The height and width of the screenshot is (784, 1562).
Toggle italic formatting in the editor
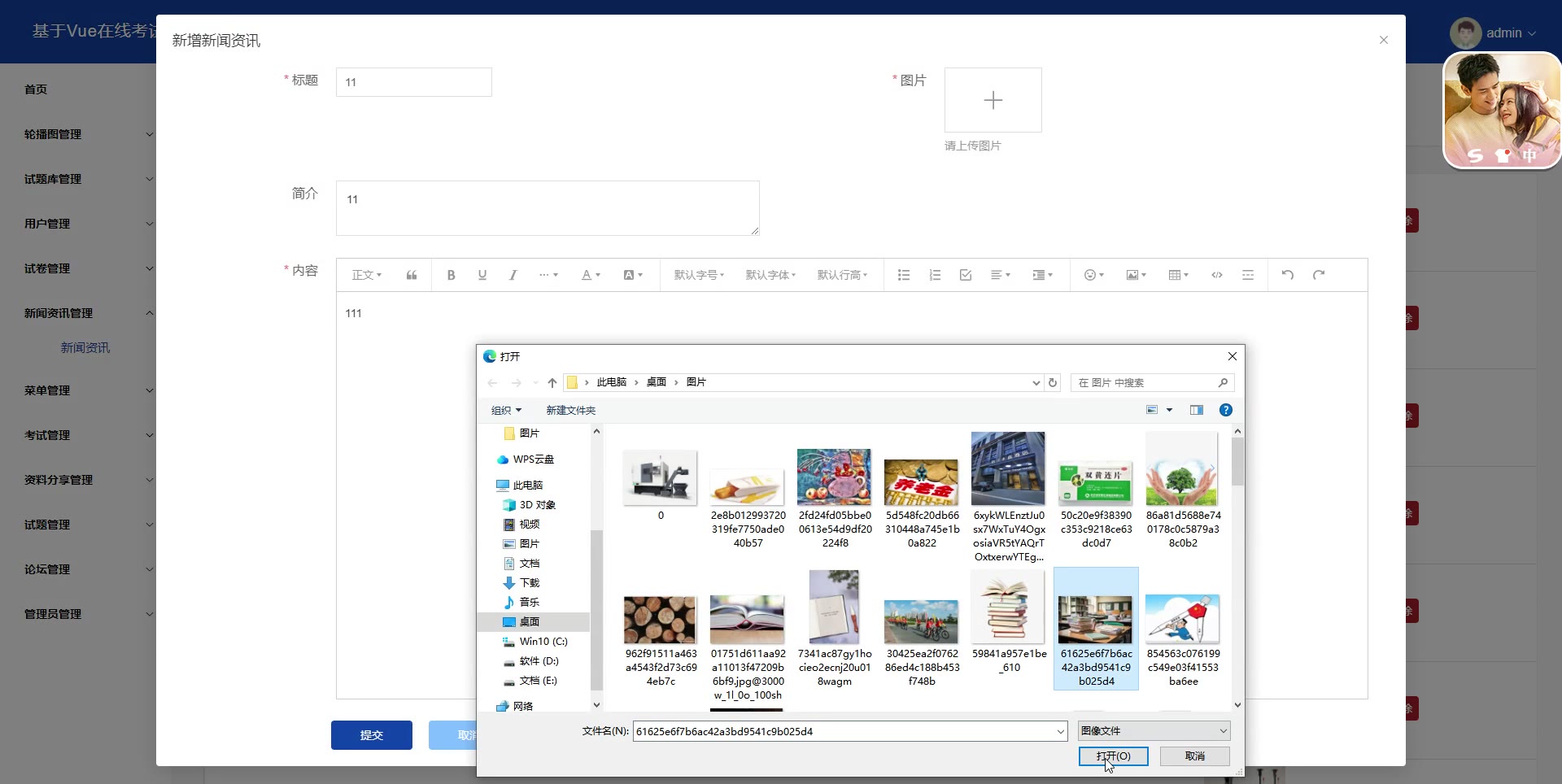513,275
